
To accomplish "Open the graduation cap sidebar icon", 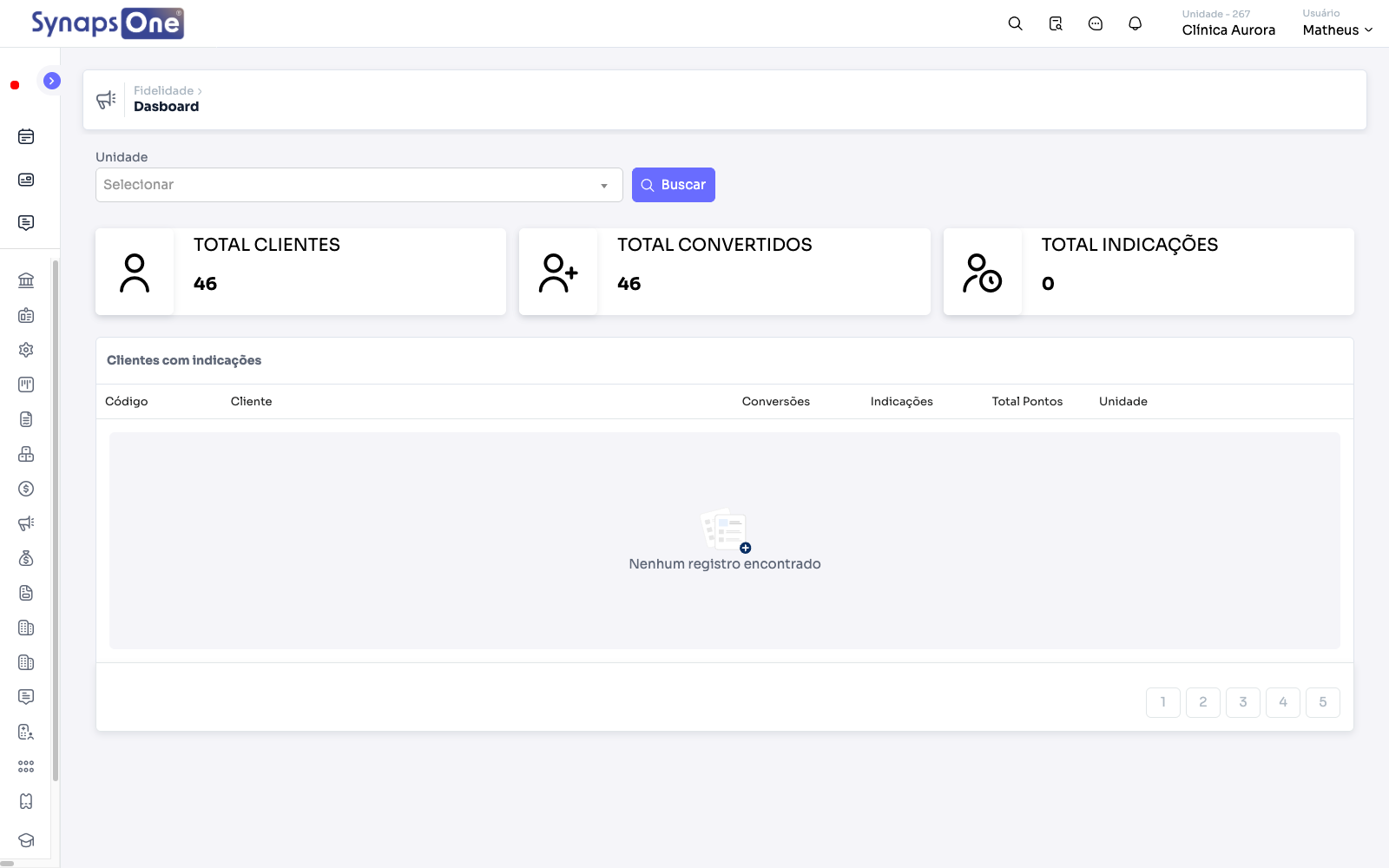I will (26, 840).
